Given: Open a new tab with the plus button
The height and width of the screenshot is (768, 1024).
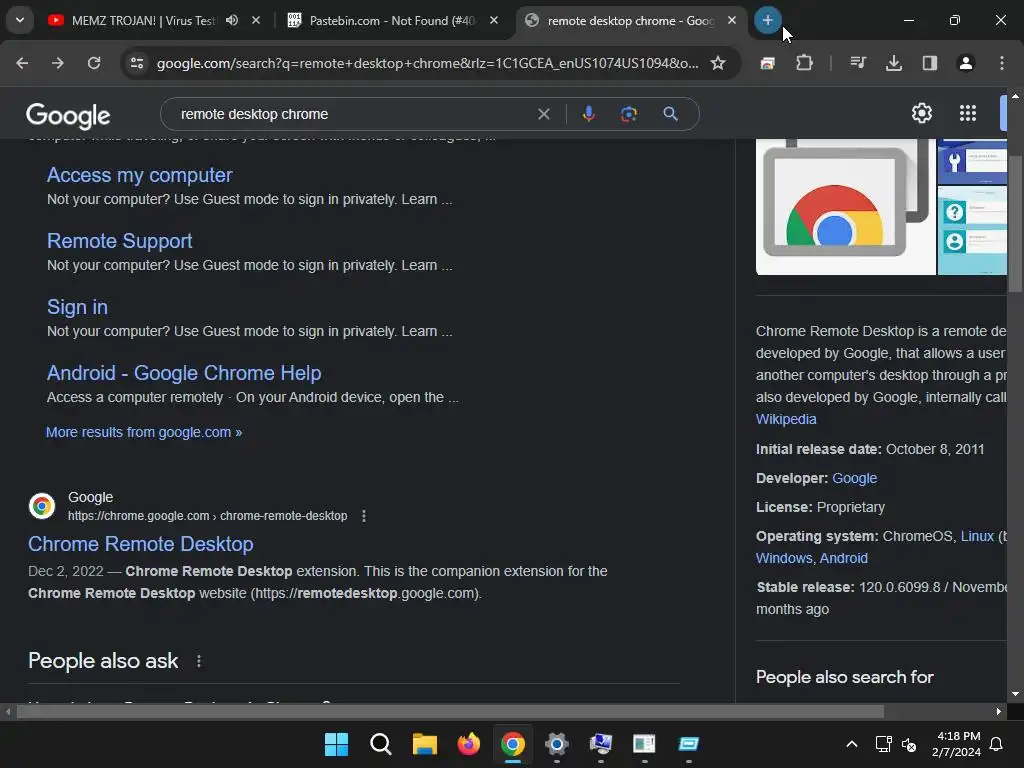Looking at the screenshot, I should pyautogui.click(x=767, y=20).
